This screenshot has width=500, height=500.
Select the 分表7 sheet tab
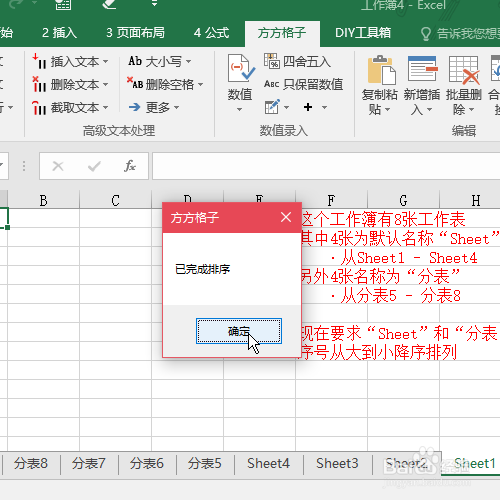click(89, 463)
